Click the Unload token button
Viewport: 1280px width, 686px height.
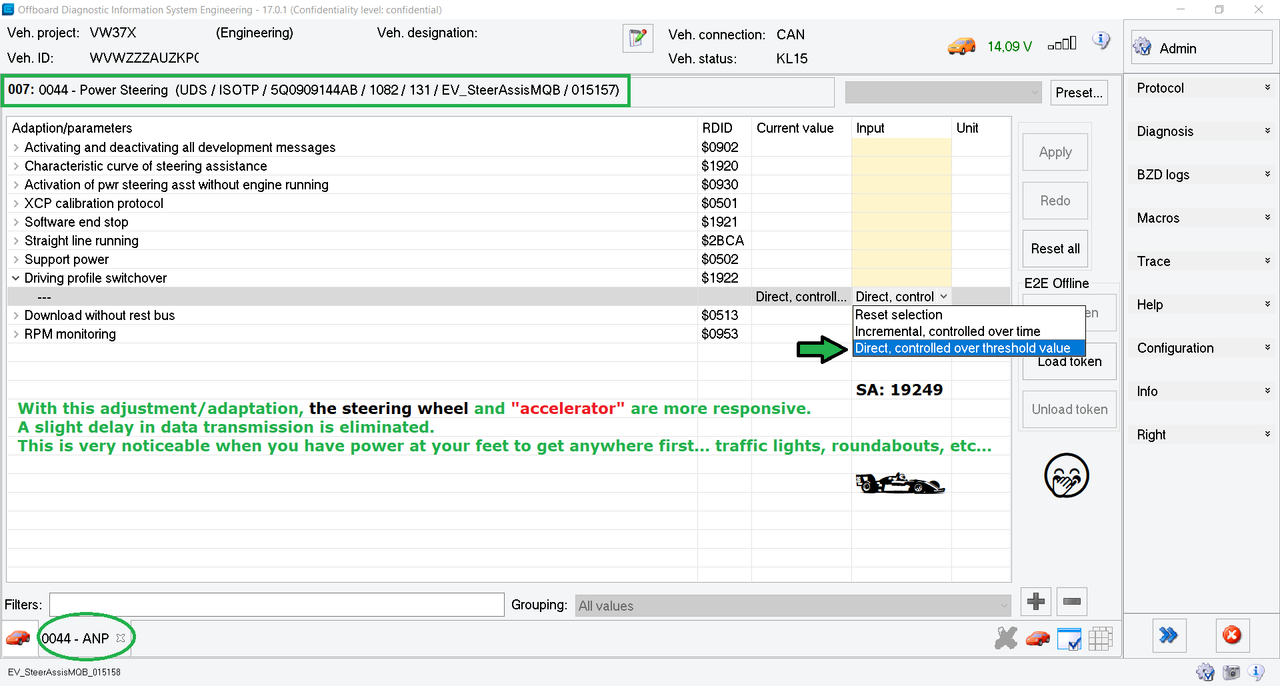coord(1069,409)
